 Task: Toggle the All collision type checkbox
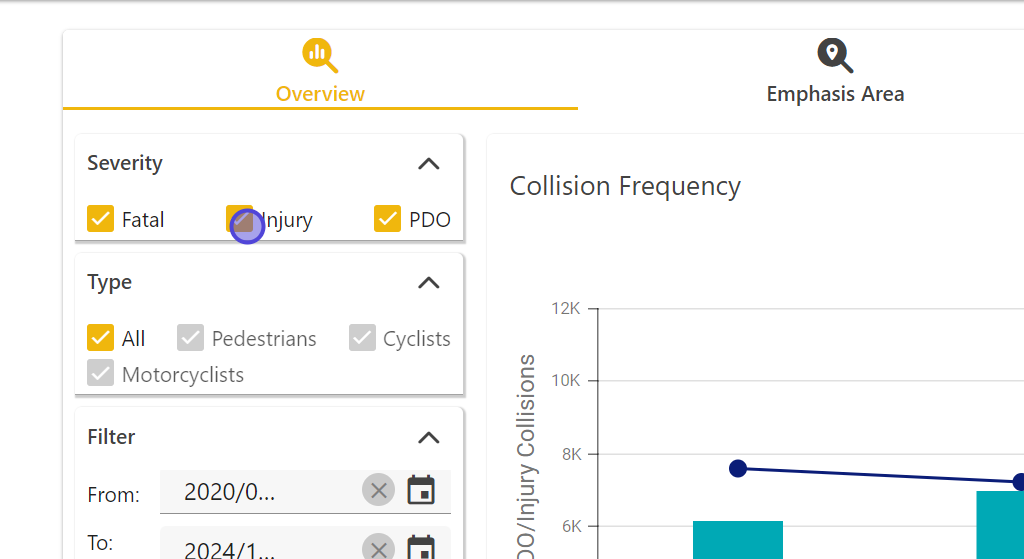(x=100, y=338)
